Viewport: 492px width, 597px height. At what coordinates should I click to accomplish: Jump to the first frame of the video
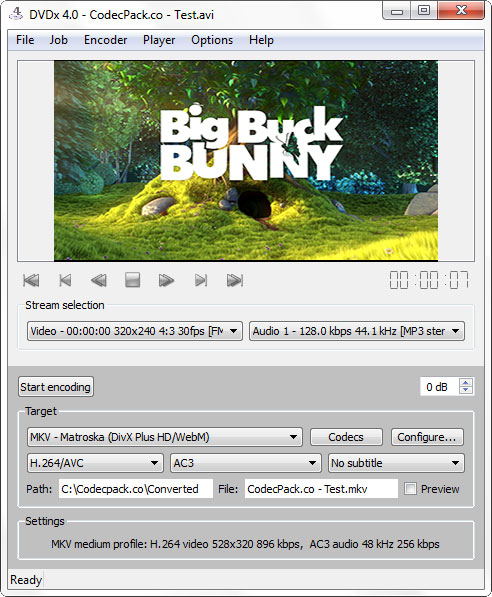[x=31, y=280]
